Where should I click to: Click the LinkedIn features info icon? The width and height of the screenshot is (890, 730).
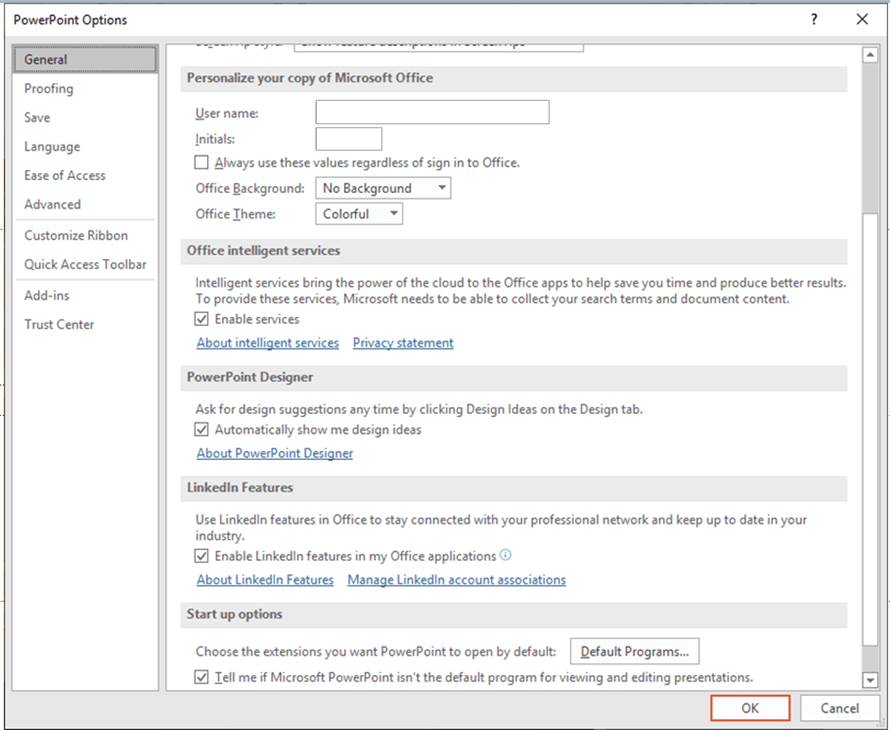(x=506, y=555)
